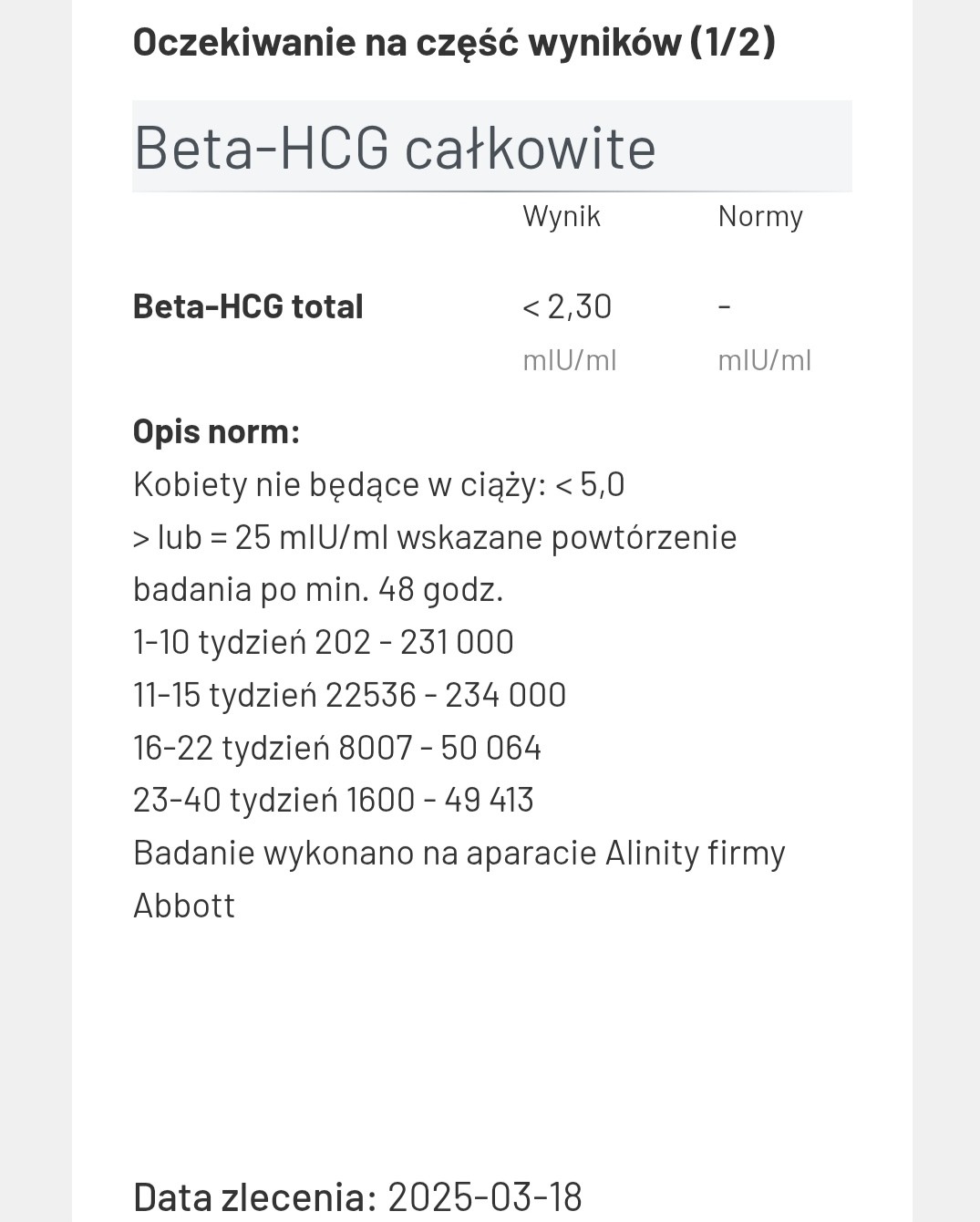Click the order date 2025-03-18
The height and width of the screenshot is (1222, 980).
pyautogui.click(x=485, y=1196)
